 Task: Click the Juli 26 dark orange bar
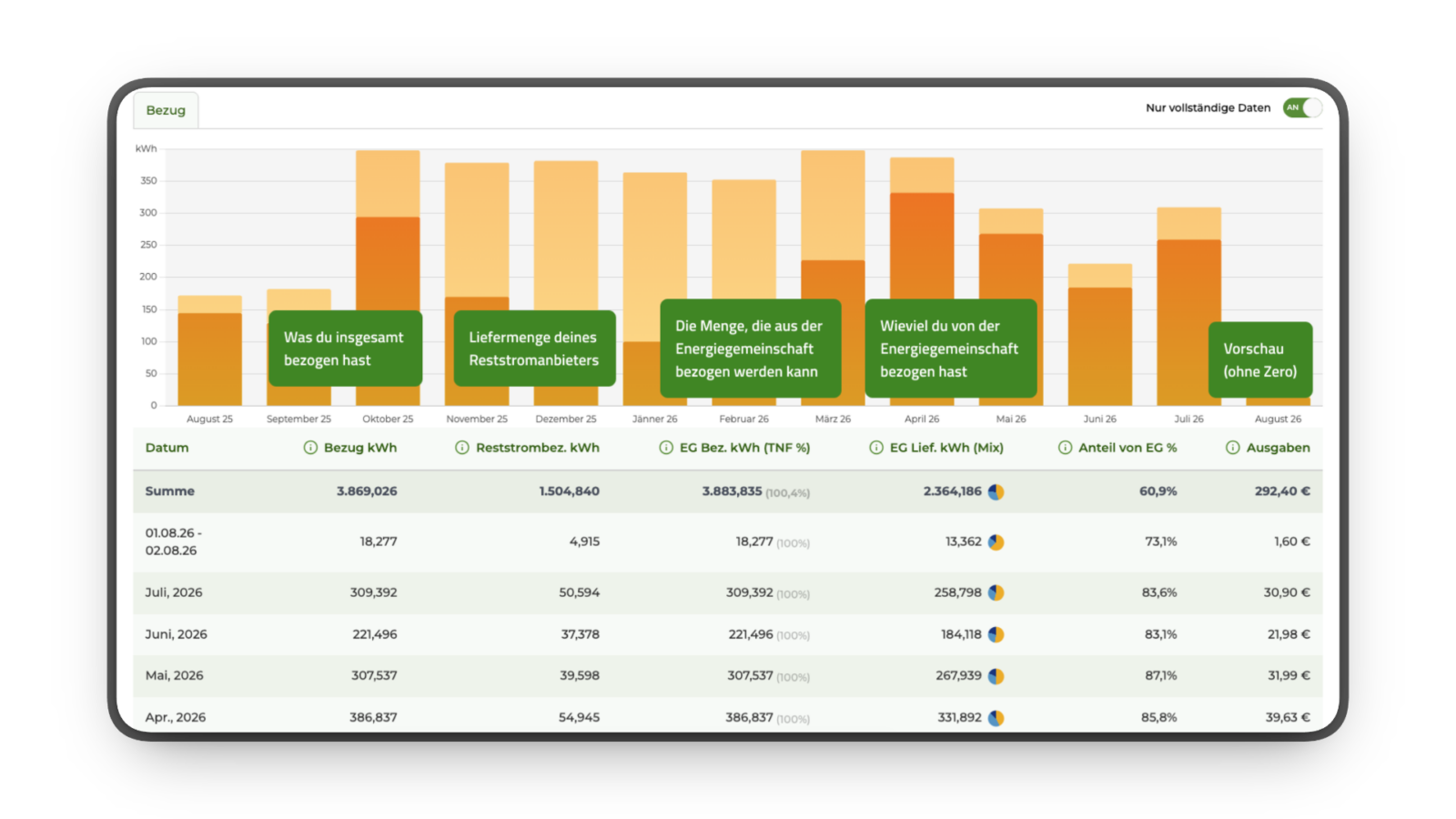coord(1188,322)
